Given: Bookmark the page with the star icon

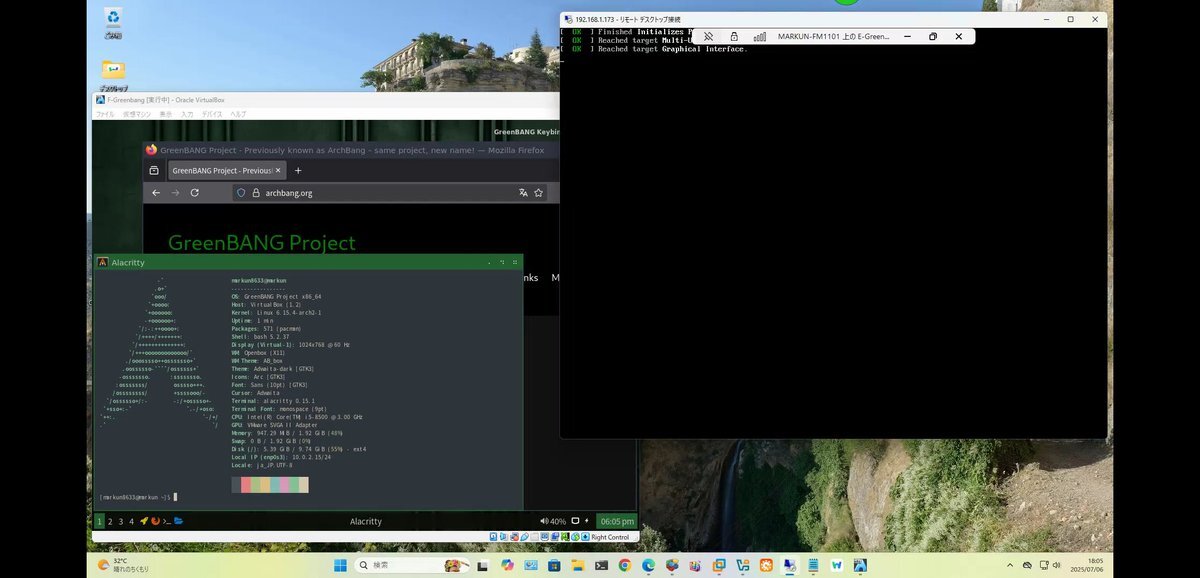Looking at the screenshot, I should tap(539, 193).
